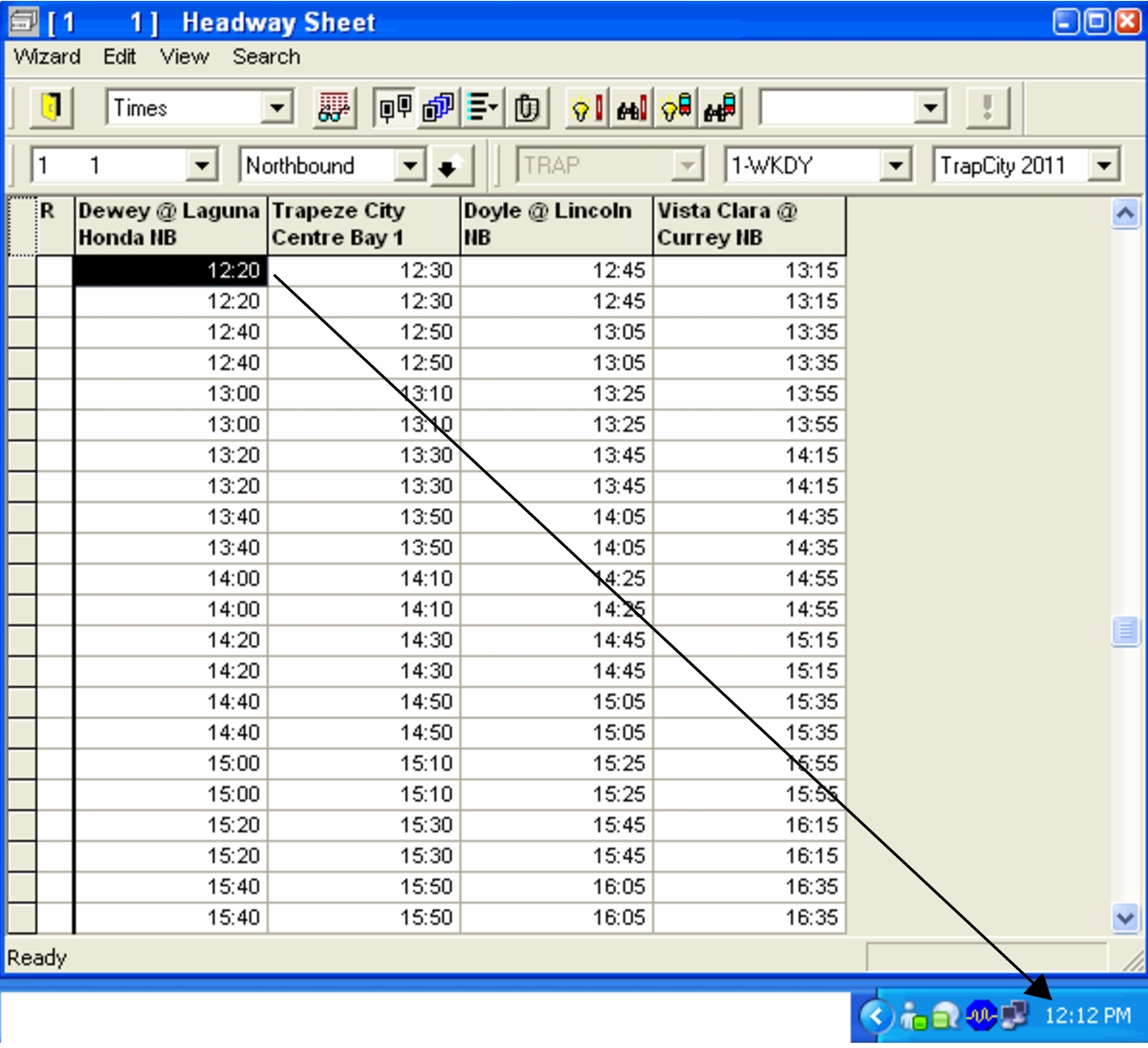Select the spectacles preview icon
The image size is (1148, 1048).
(x=334, y=107)
